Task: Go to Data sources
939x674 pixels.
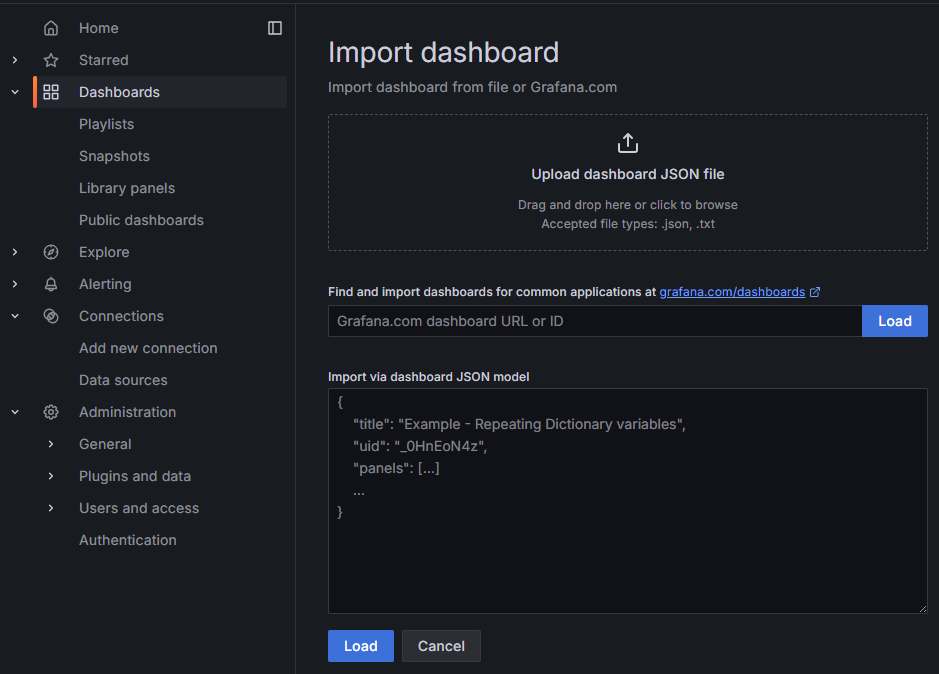Action: [x=123, y=380]
